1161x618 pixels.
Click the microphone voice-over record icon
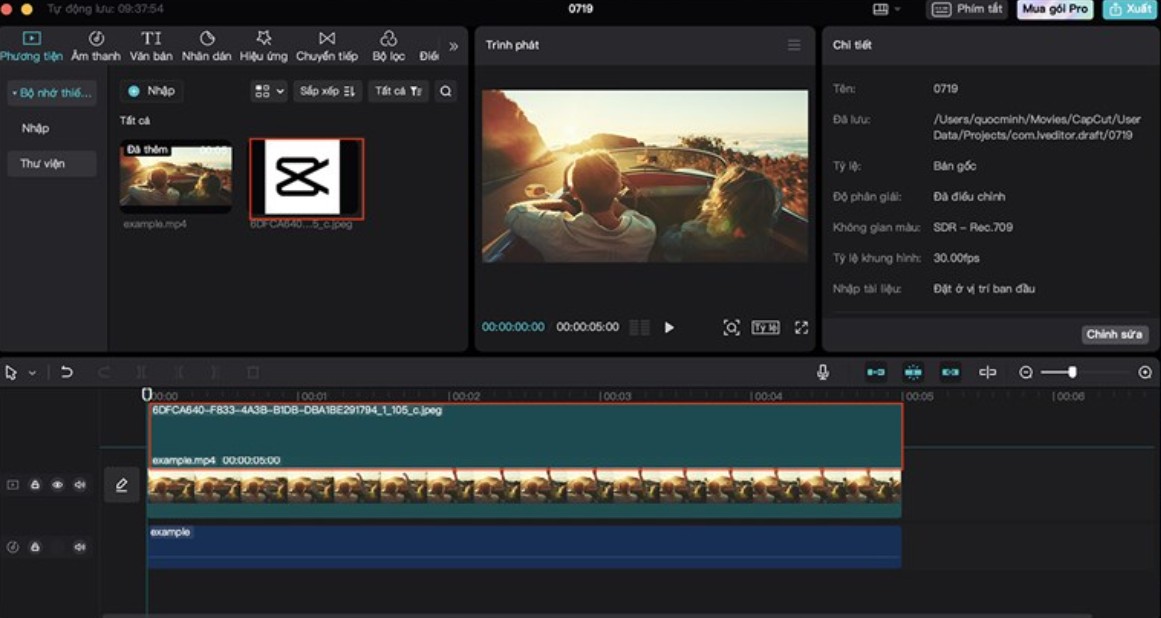pyautogui.click(x=822, y=372)
